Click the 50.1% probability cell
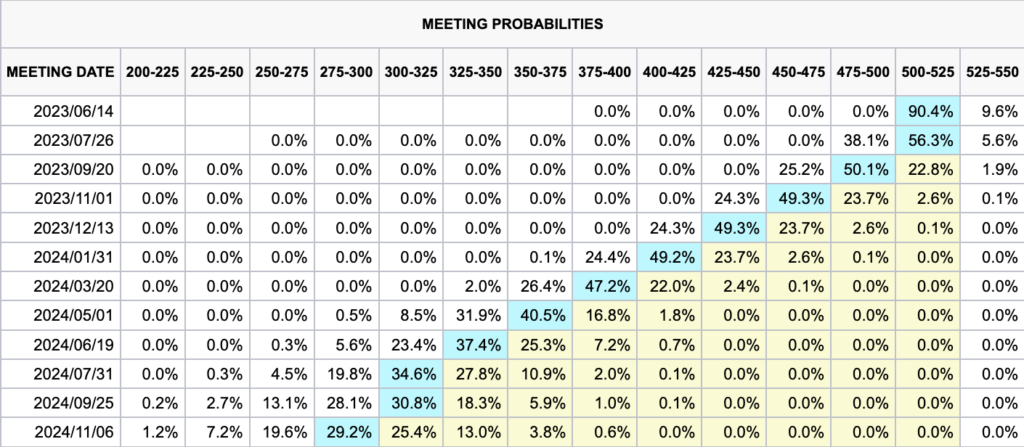 click(x=864, y=170)
